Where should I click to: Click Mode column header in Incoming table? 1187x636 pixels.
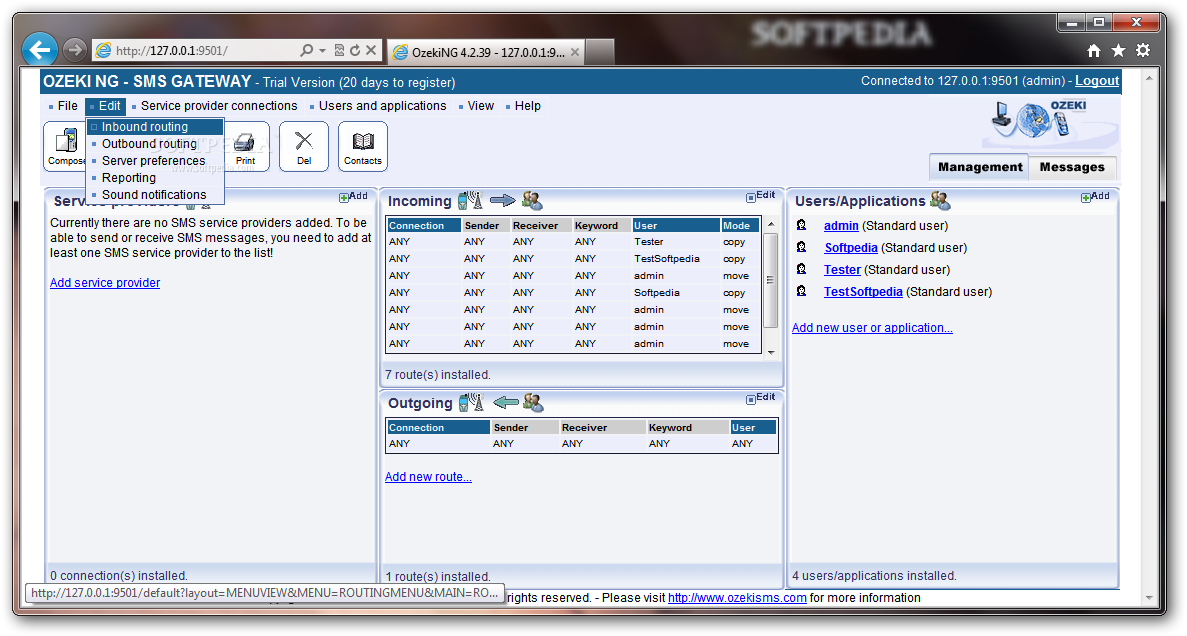click(x=740, y=226)
